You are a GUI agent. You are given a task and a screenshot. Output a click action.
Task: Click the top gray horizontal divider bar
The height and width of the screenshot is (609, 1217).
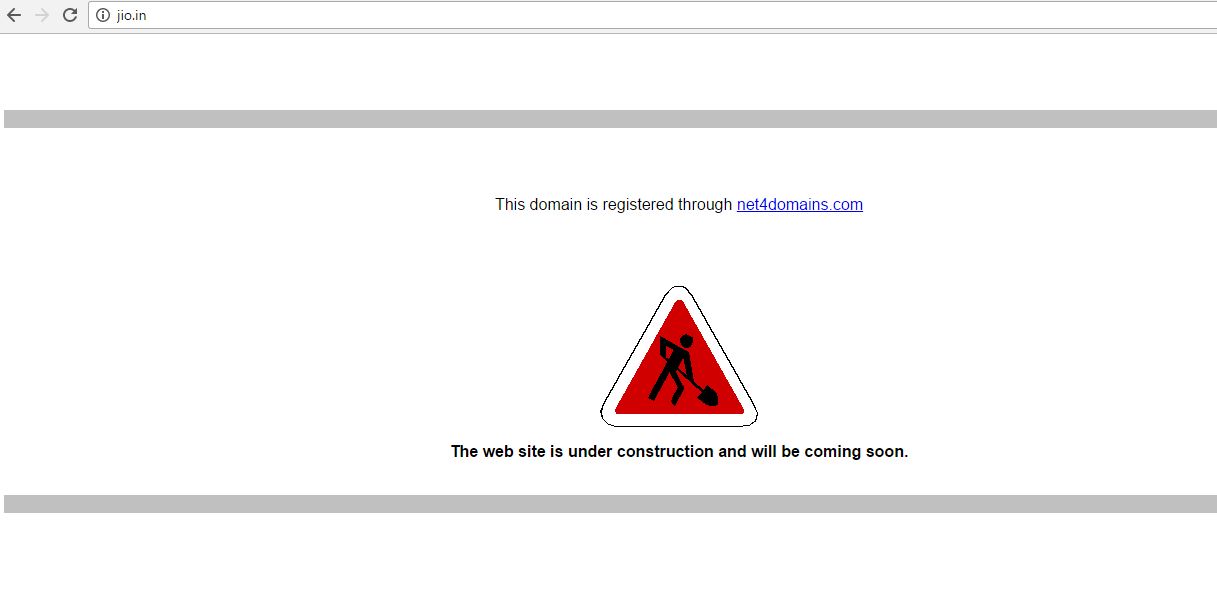click(610, 119)
